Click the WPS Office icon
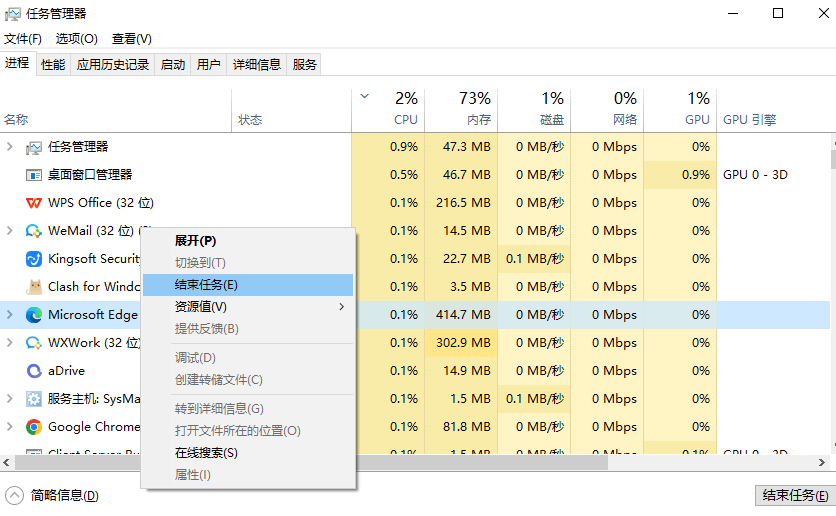 coord(34,203)
